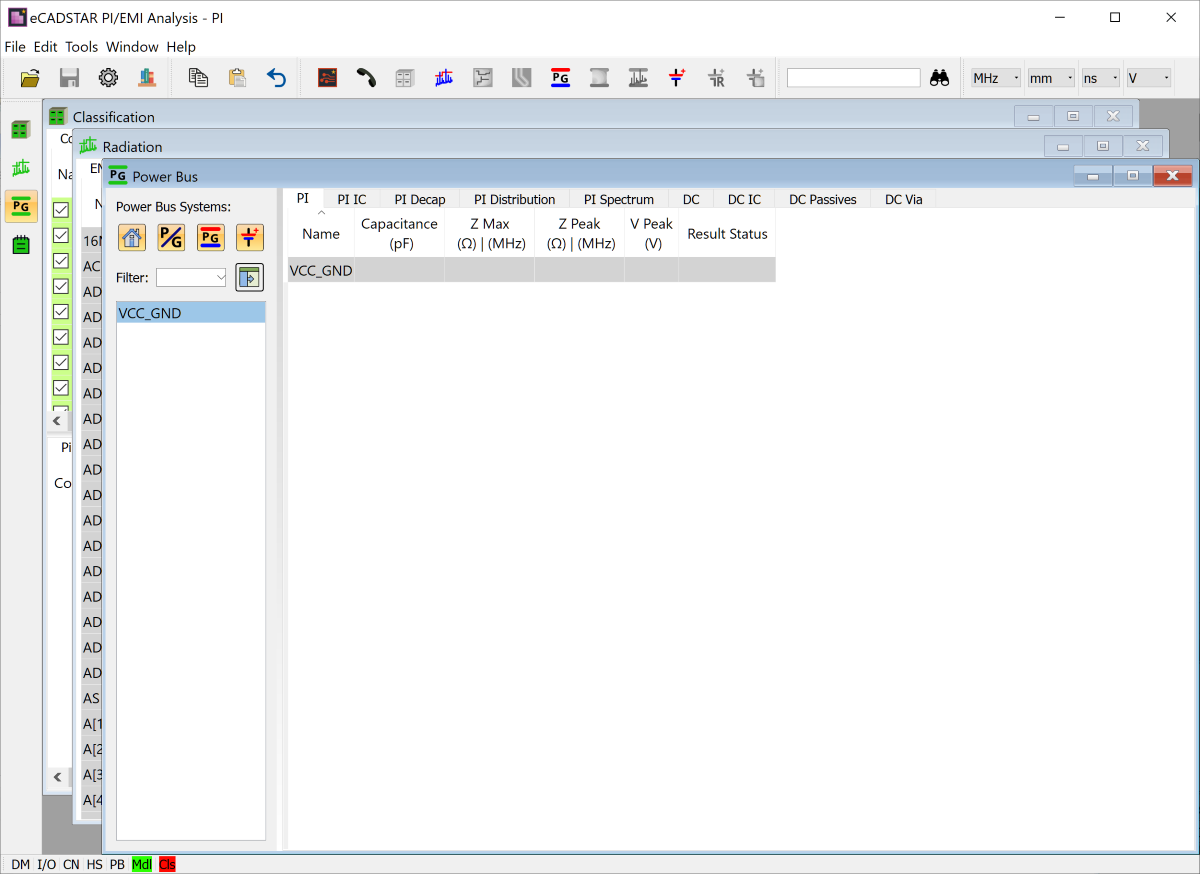
Task: Sort by the Capacitance (pF) column header
Action: click(x=399, y=234)
